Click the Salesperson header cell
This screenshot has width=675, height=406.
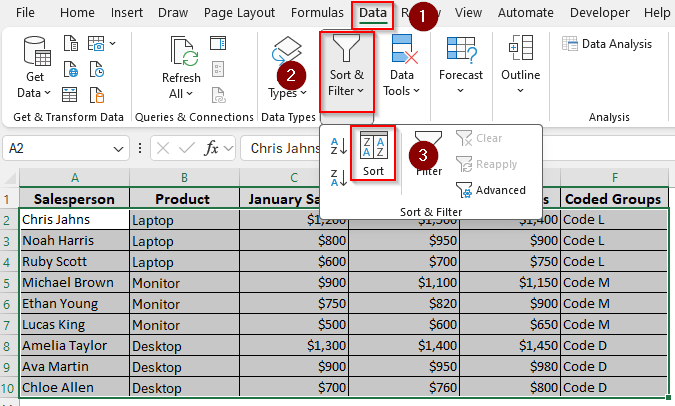[74, 199]
